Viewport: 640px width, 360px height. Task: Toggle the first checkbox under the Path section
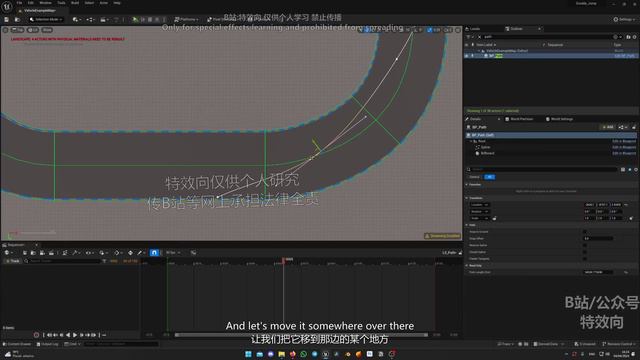584,231
